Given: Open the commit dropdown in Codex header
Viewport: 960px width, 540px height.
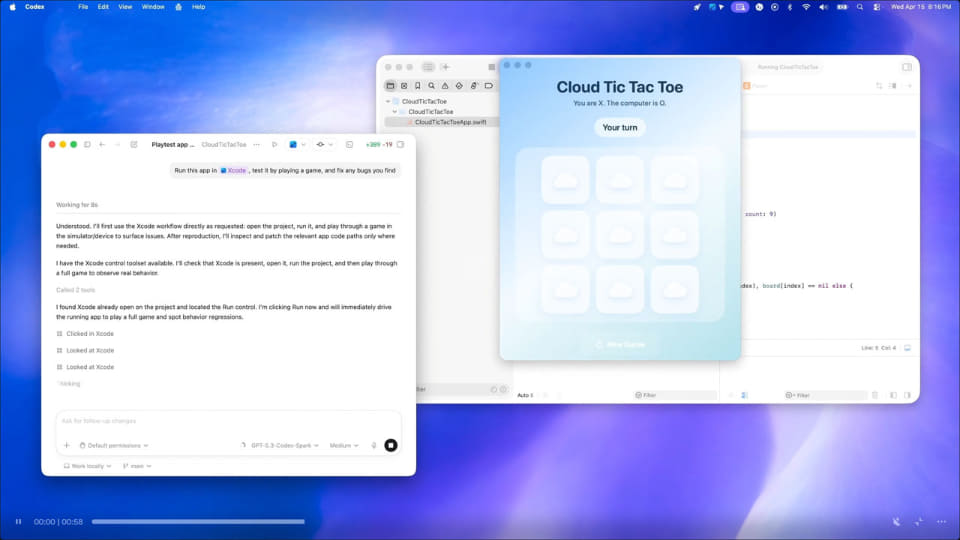Looking at the screenshot, I should pos(324,144).
